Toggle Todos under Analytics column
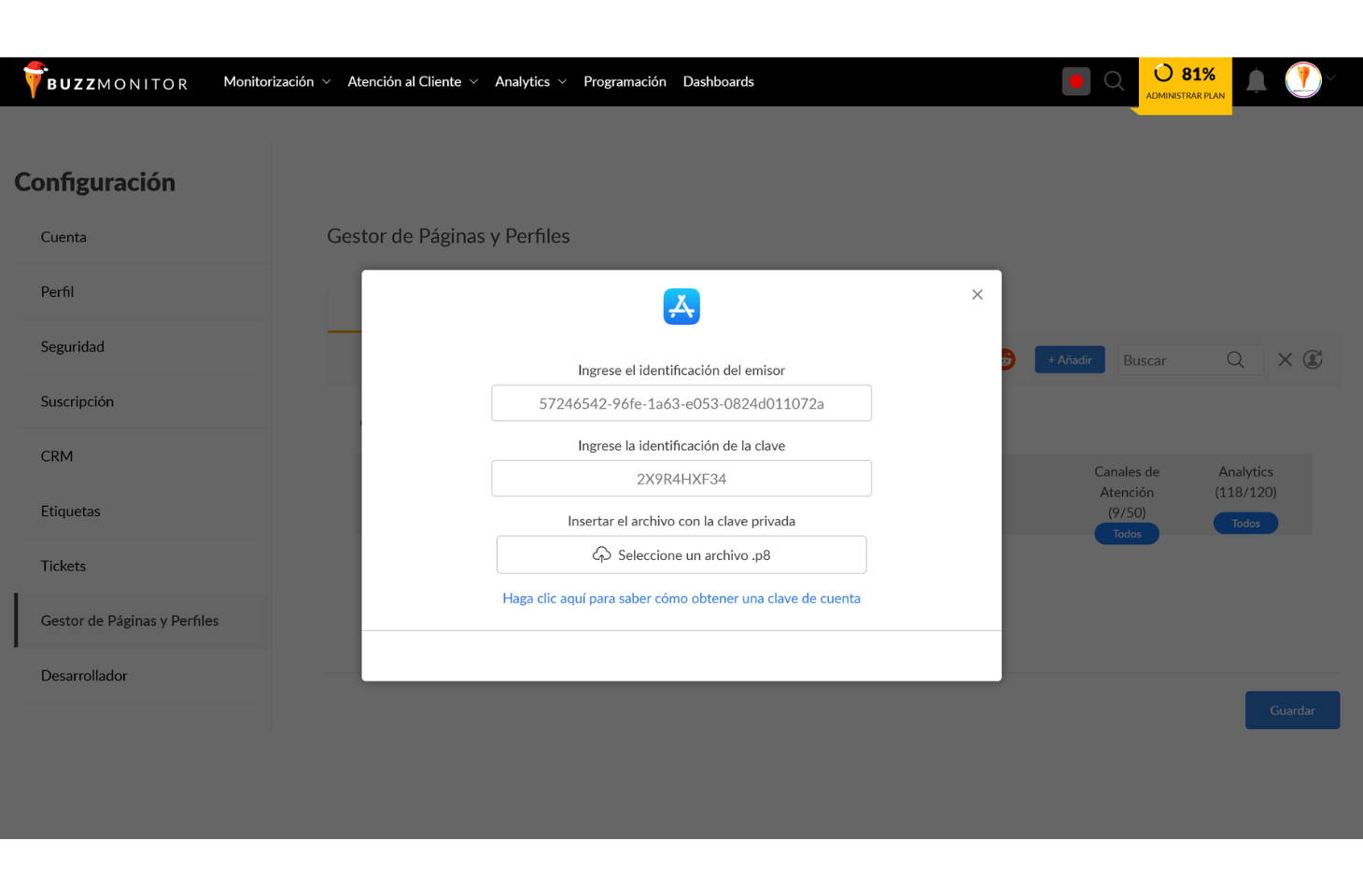 click(x=1245, y=524)
